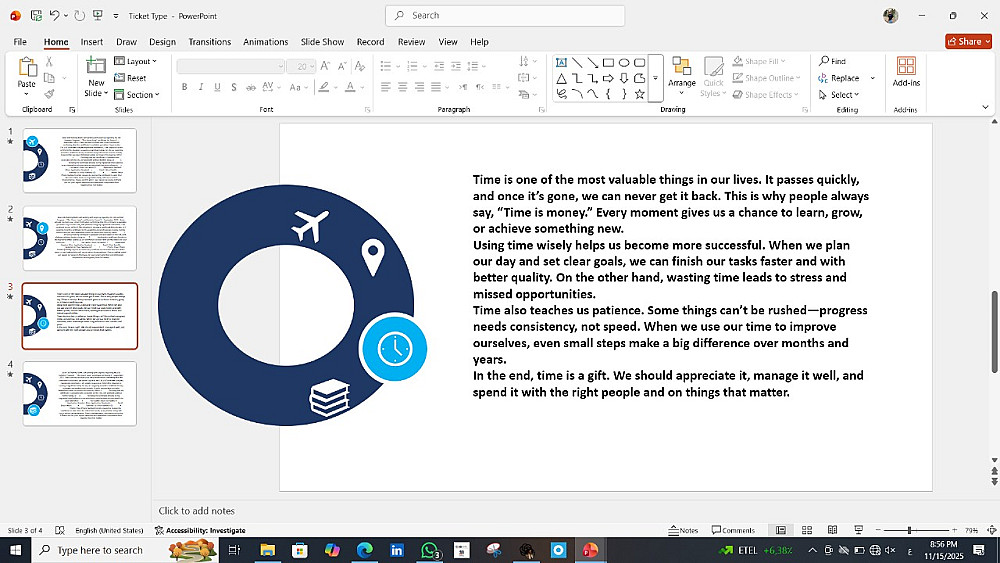The height and width of the screenshot is (563, 1000).
Task: Toggle Italic formatting
Action: click(x=201, y=87)
